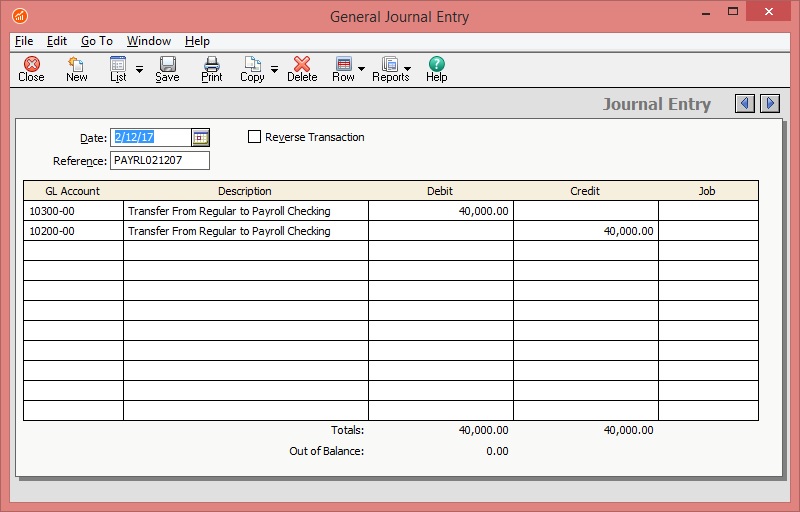Go to the next journal entry
Screen dimensions: 800x512
(x=770, y=104)
